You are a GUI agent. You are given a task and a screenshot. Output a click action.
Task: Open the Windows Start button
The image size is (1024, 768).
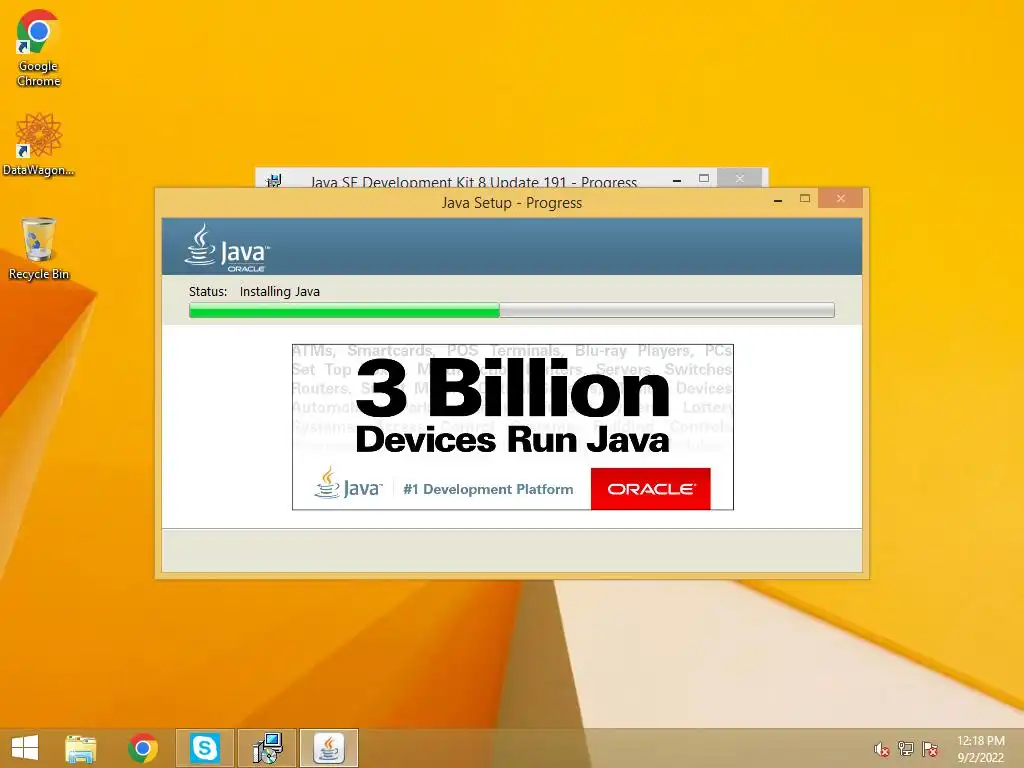coord(25,748)
